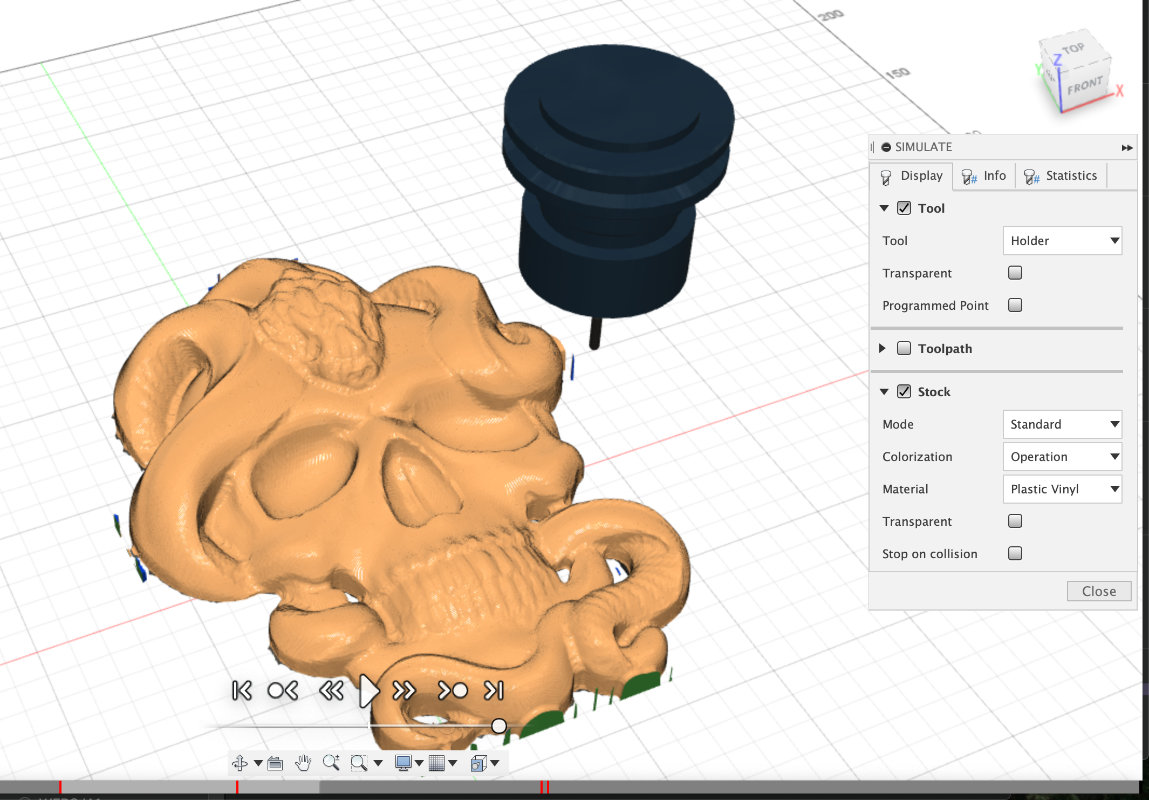
Task: Jump to the end of the simulation
Action: (x=494, y=690)
